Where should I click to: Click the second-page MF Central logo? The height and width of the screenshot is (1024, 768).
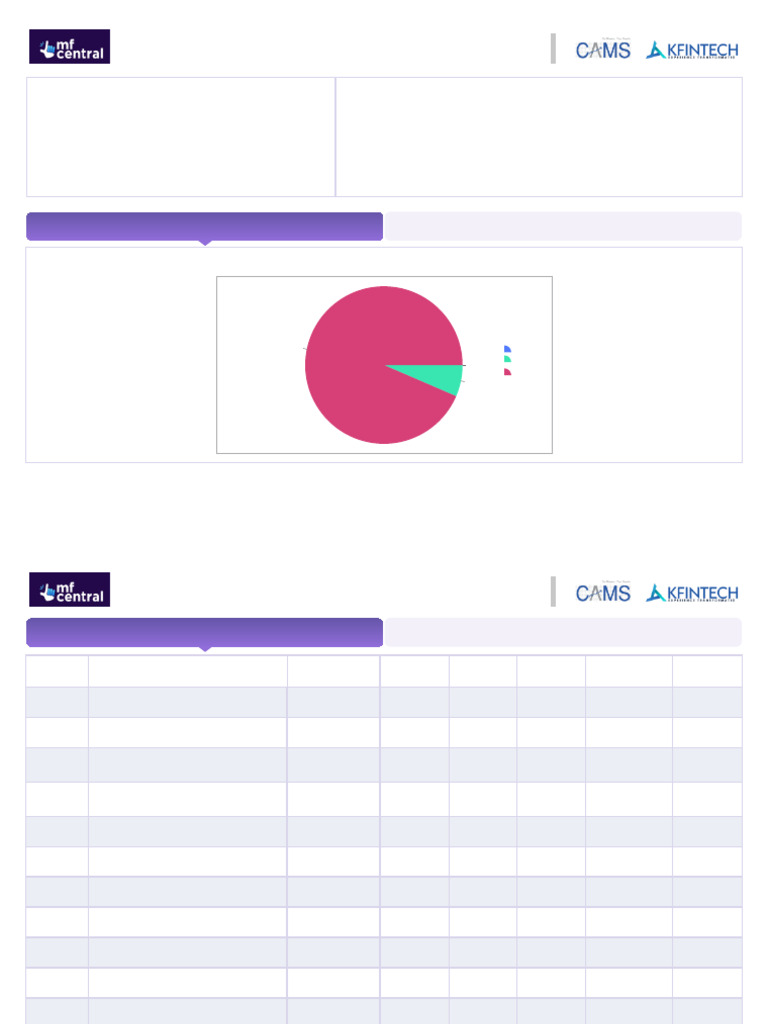point(70,590)
